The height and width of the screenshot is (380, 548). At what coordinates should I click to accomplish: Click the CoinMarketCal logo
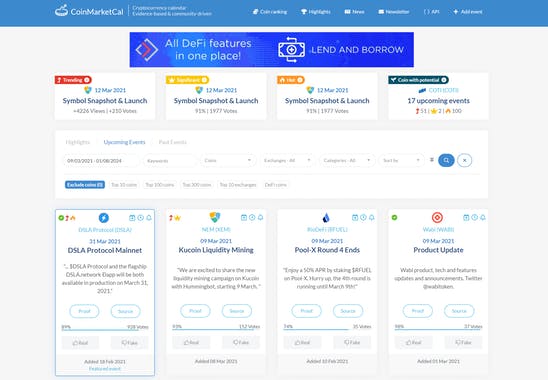[x=89, y=11]
